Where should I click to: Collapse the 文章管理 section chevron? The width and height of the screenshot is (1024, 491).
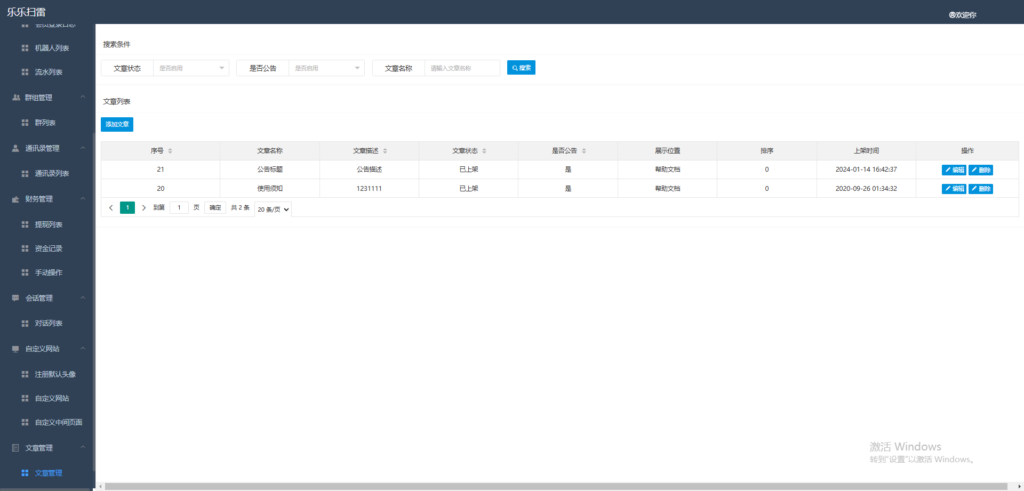pyautogui.click(x=82, y=448)
